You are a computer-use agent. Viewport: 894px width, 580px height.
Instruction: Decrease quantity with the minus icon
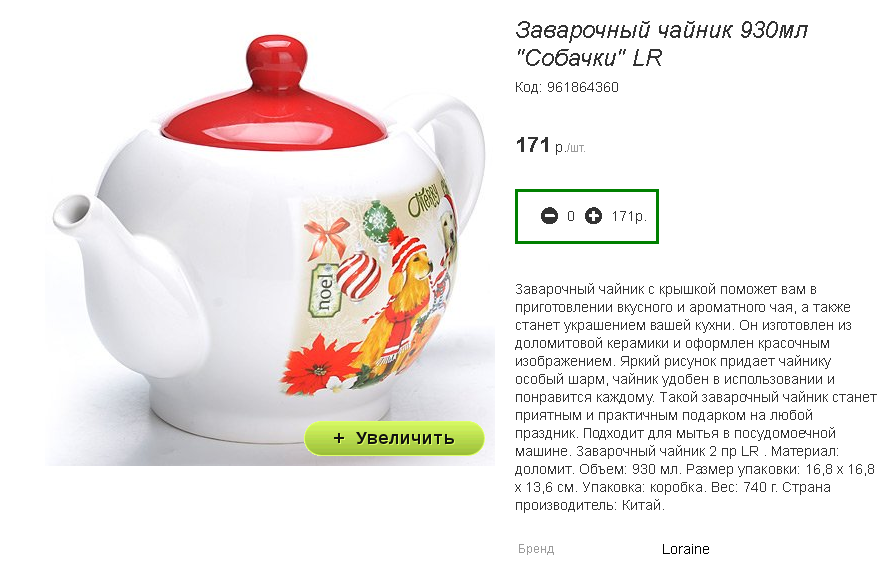point(549,216)
